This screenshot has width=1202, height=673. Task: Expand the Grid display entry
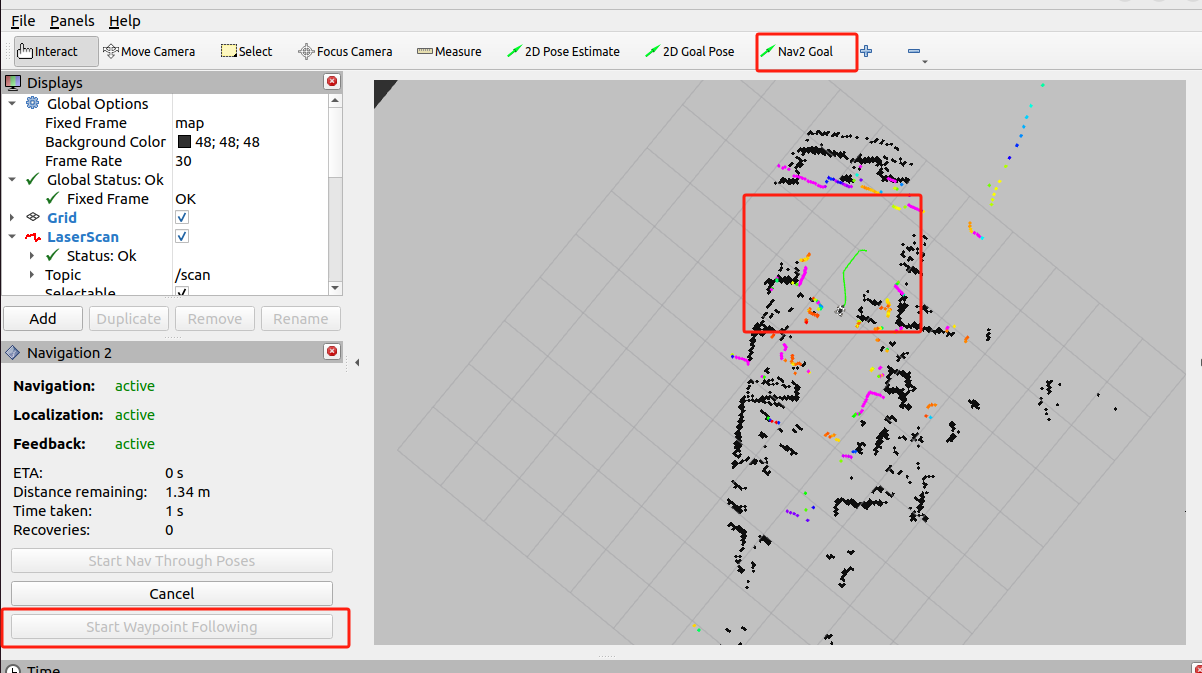[12, 217]
